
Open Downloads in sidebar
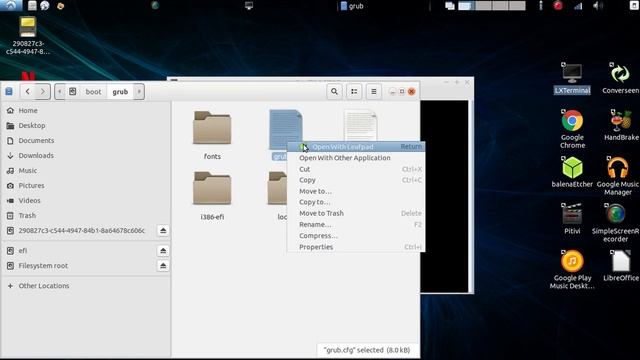tap(85, 156)
